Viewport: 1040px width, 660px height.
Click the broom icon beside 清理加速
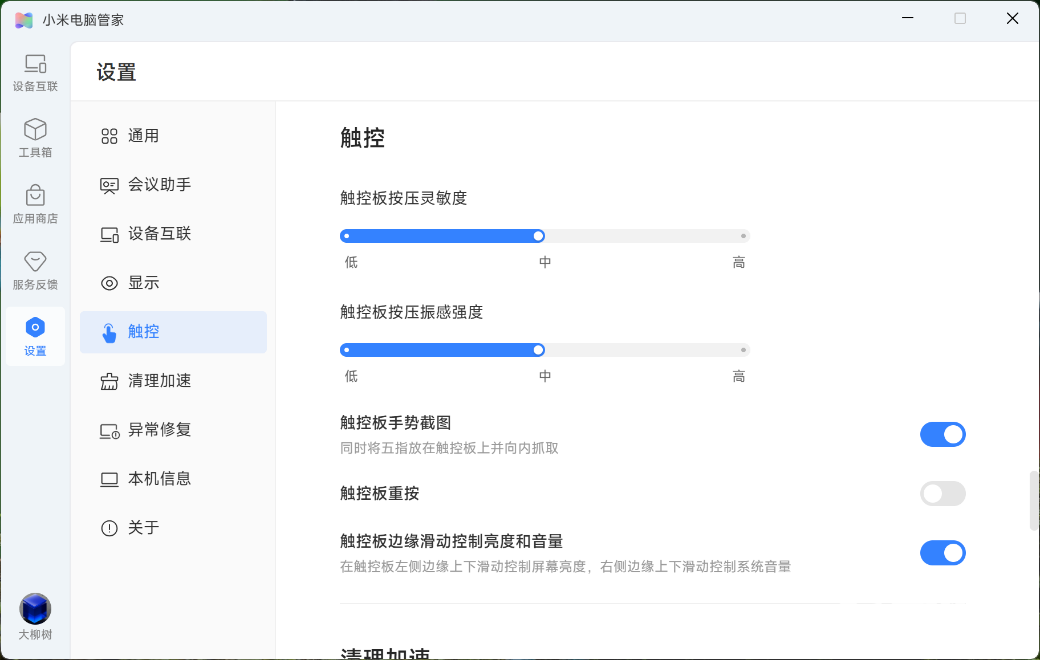point(109,381)
